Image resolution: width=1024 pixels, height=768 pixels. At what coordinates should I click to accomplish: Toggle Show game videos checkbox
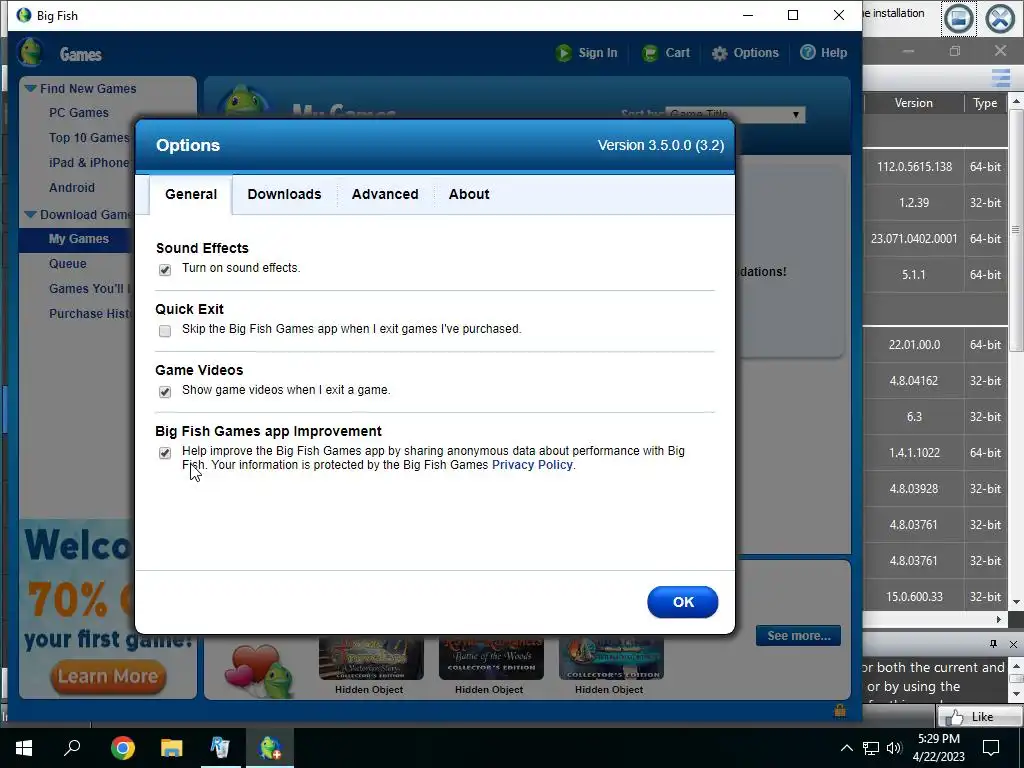click(165, 392)
